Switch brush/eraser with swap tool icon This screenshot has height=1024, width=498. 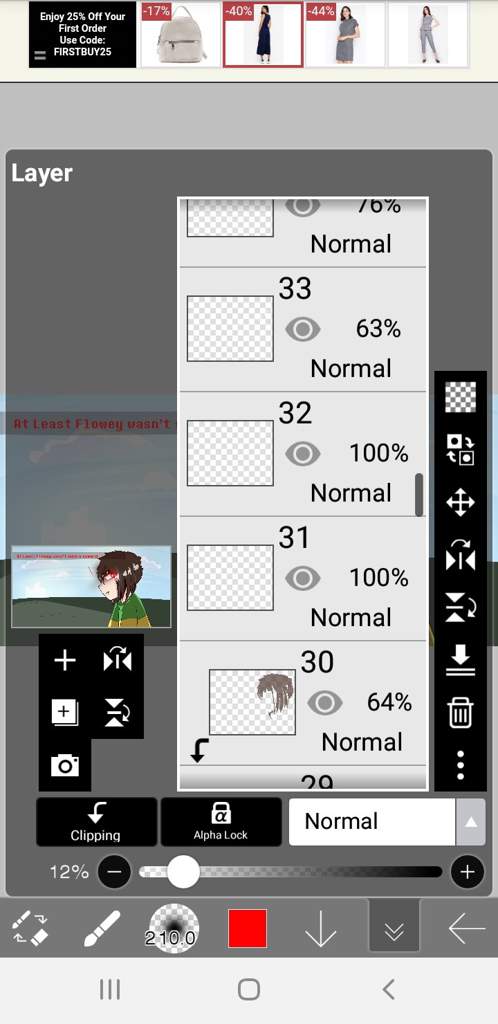tap(30, 929)
